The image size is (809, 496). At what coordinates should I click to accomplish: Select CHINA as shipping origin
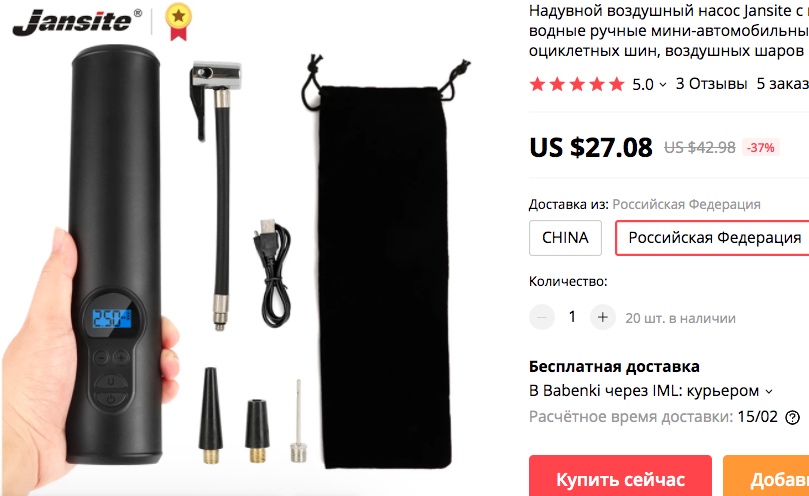[565, 238]
